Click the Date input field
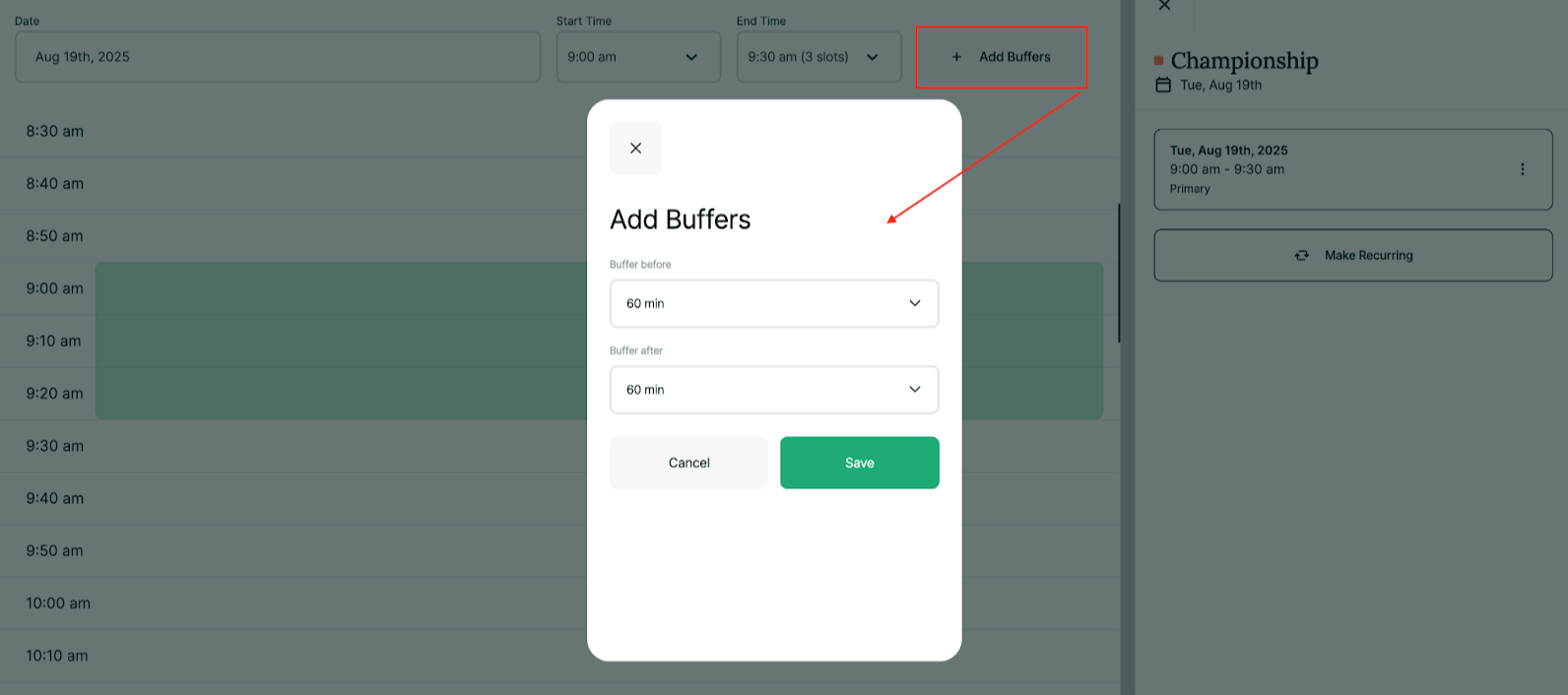Viewport: 1568px width, 695px height. click(277, 57)
